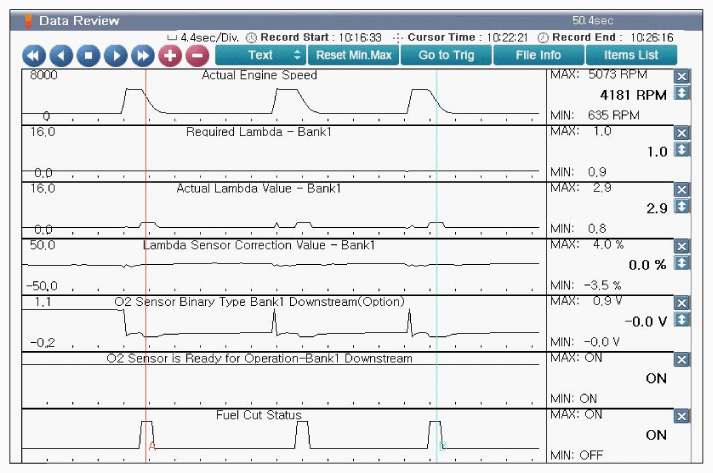The image size is (713, 473).
Task: Toggle scale arrows for O2 Sensor Binary graph
Action: (682, 320)
